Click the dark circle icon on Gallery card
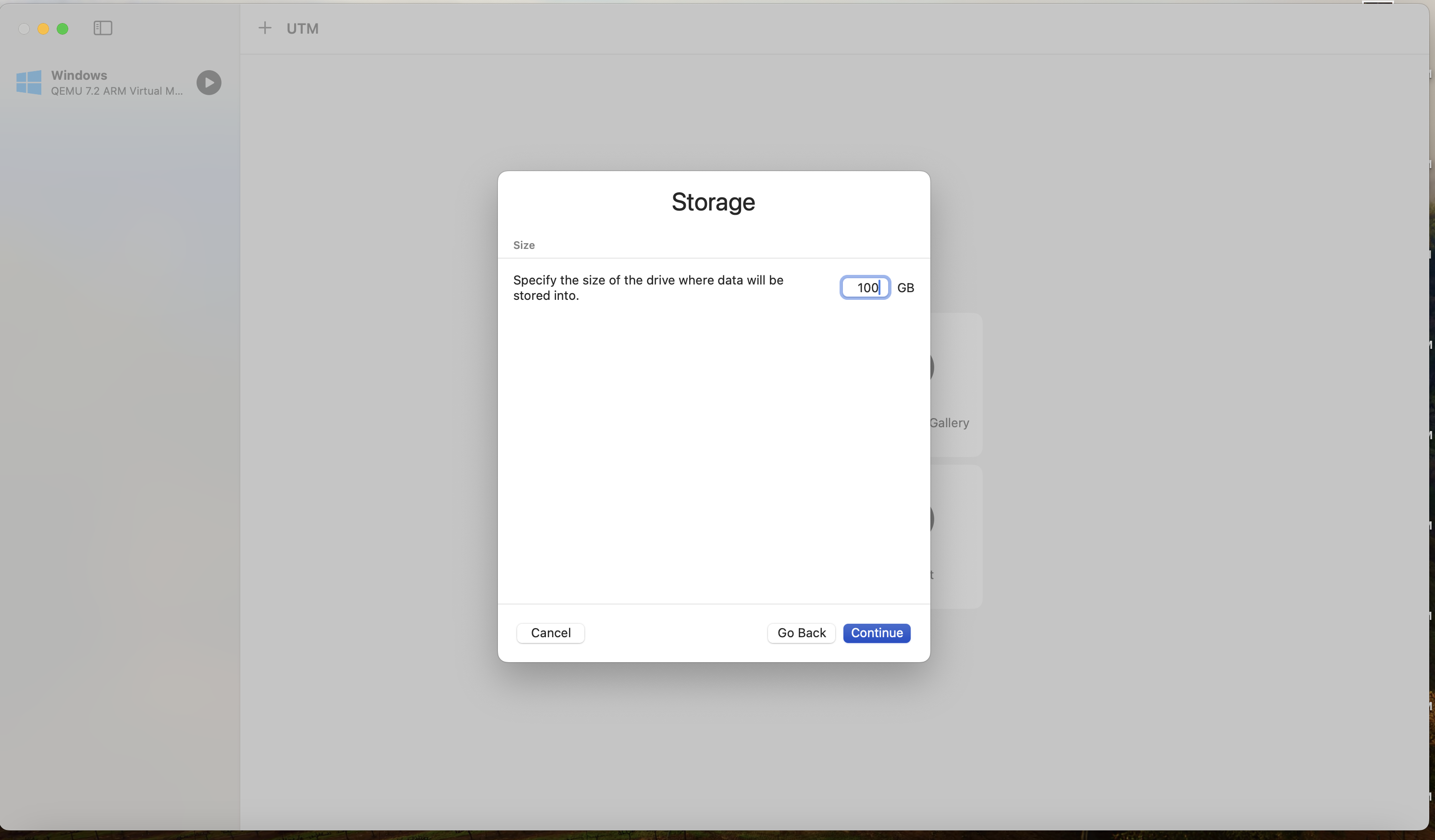 coord(932,366)
